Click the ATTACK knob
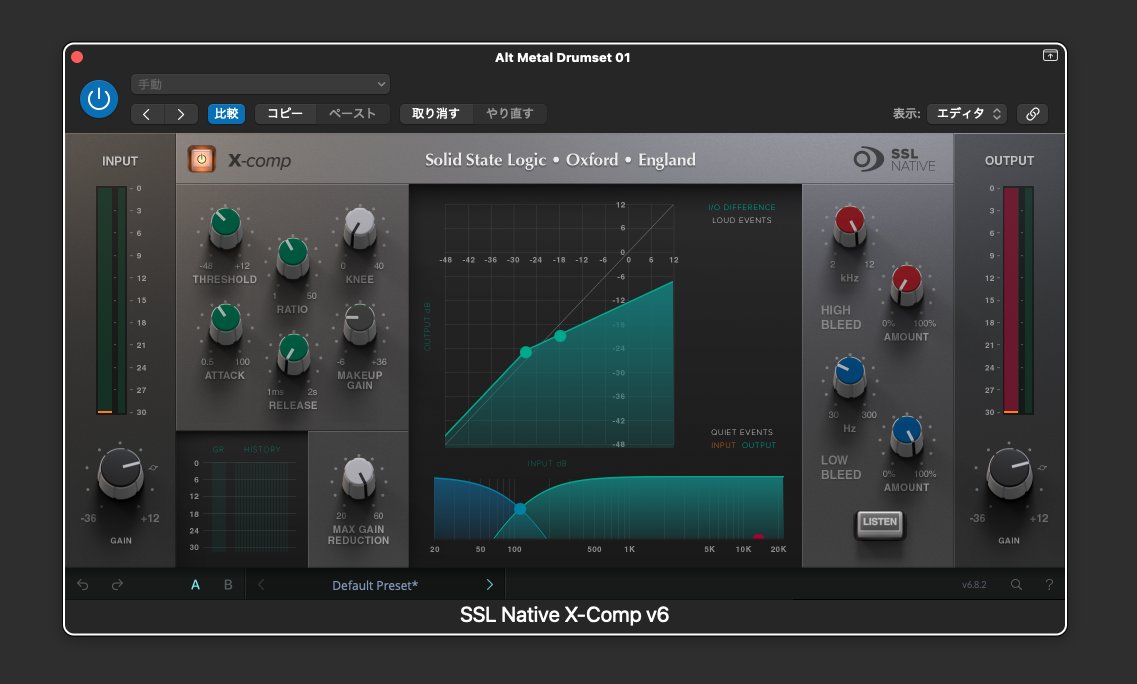This screenshot has height=684, width=1137. click(x=226, y=323)
